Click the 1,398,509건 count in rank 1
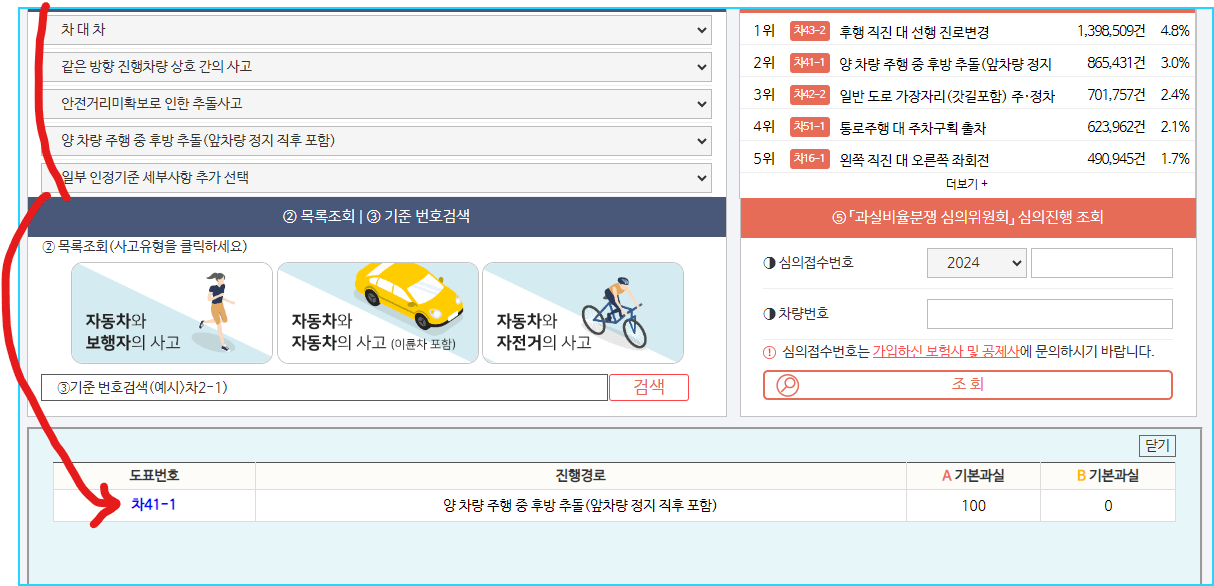 point(1111,32)
